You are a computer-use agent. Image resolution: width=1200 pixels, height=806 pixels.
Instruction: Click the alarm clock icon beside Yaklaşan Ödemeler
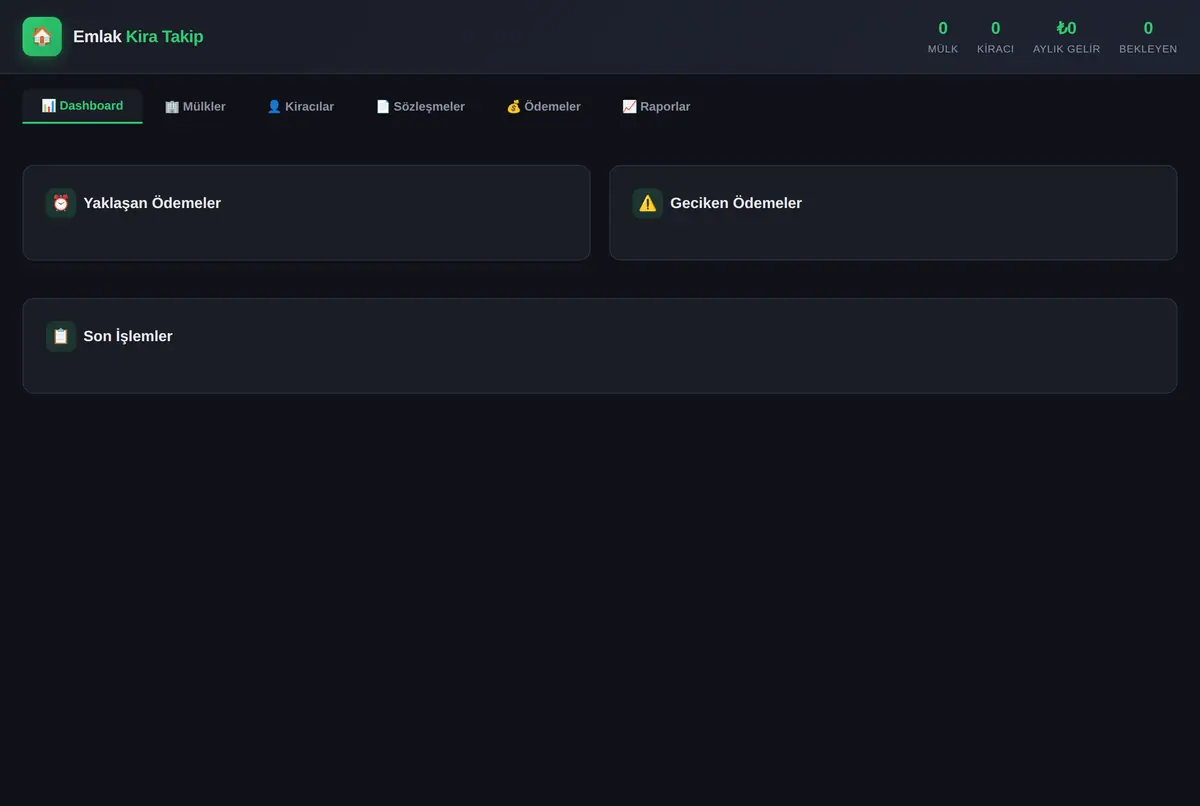pyautogui.click(x=61, y=203)
